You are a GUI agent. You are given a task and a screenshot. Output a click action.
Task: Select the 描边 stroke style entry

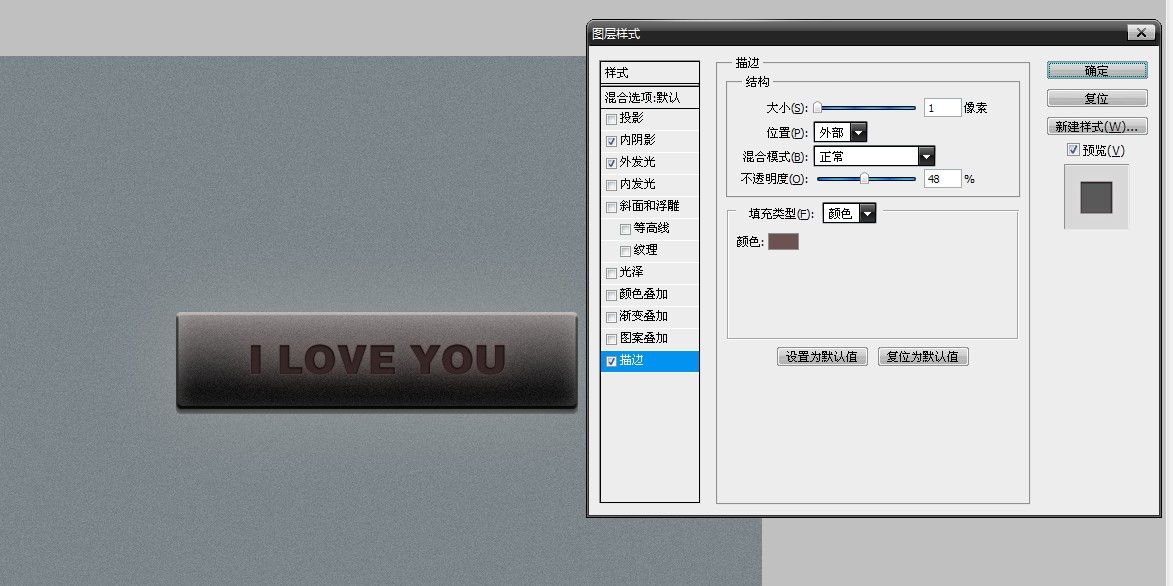(x=632, y=361)
